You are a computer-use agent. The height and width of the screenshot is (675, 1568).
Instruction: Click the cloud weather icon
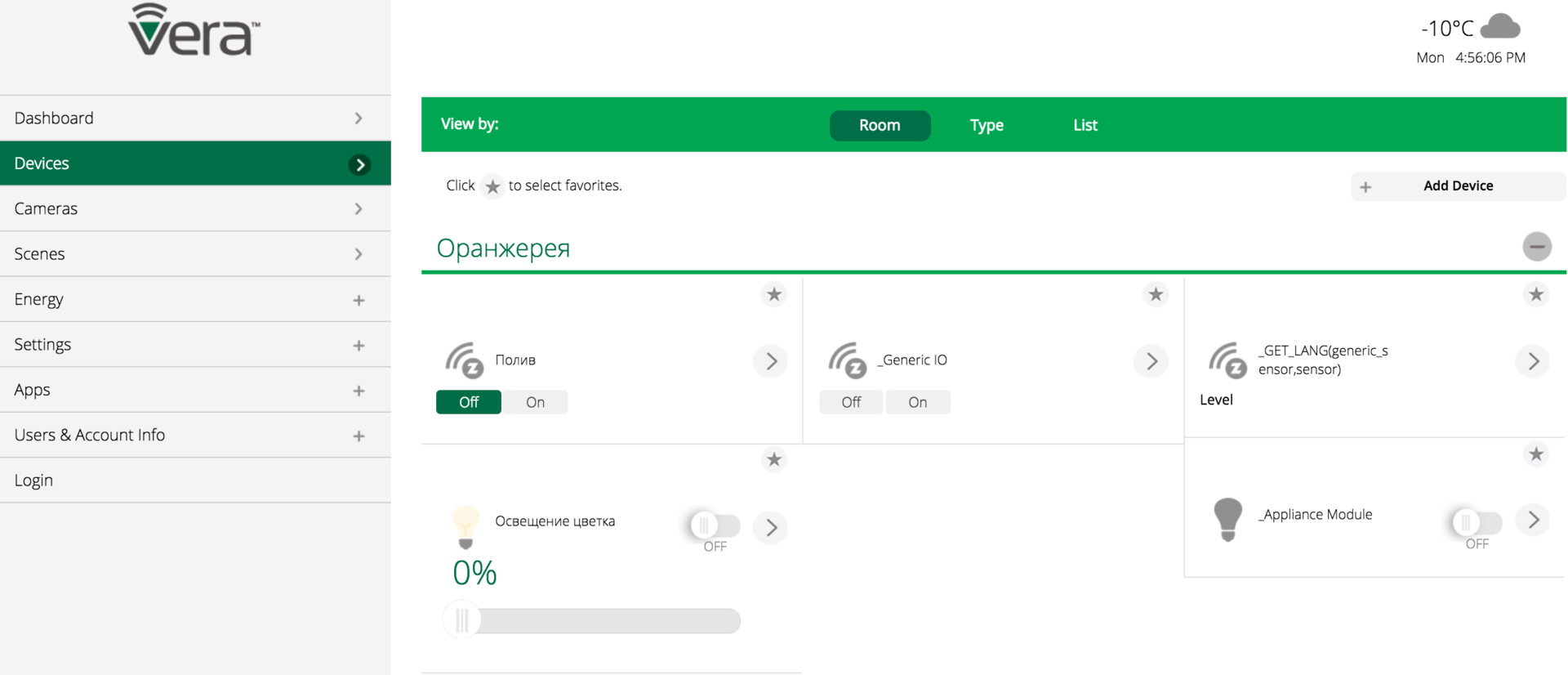pyautogui.click(x=1500, y=26)
